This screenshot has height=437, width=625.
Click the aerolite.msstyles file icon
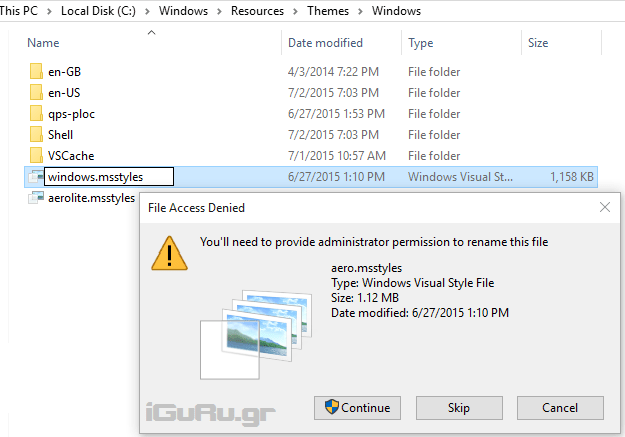click(x=35, y=198)
